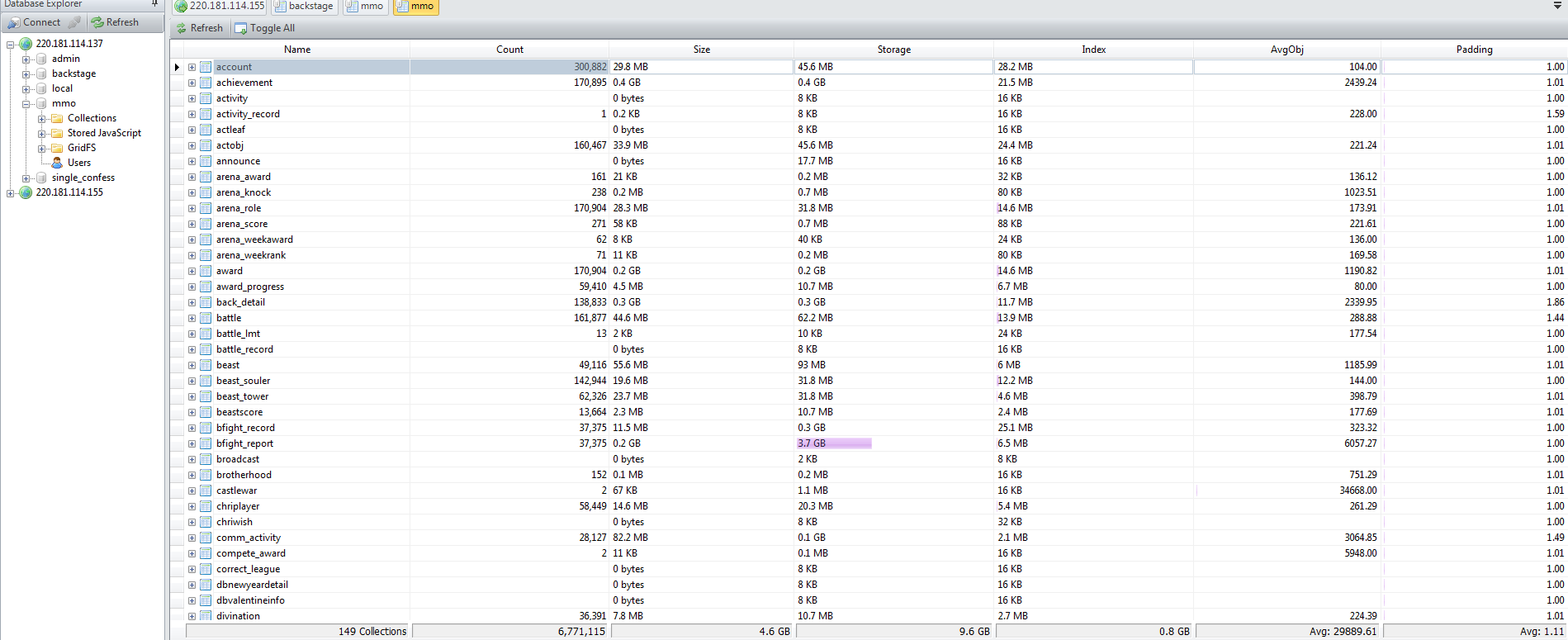Click the Padding column header
This screenshot has width=1568, height=640.
pyautogui.click(x=1475, y=50)
